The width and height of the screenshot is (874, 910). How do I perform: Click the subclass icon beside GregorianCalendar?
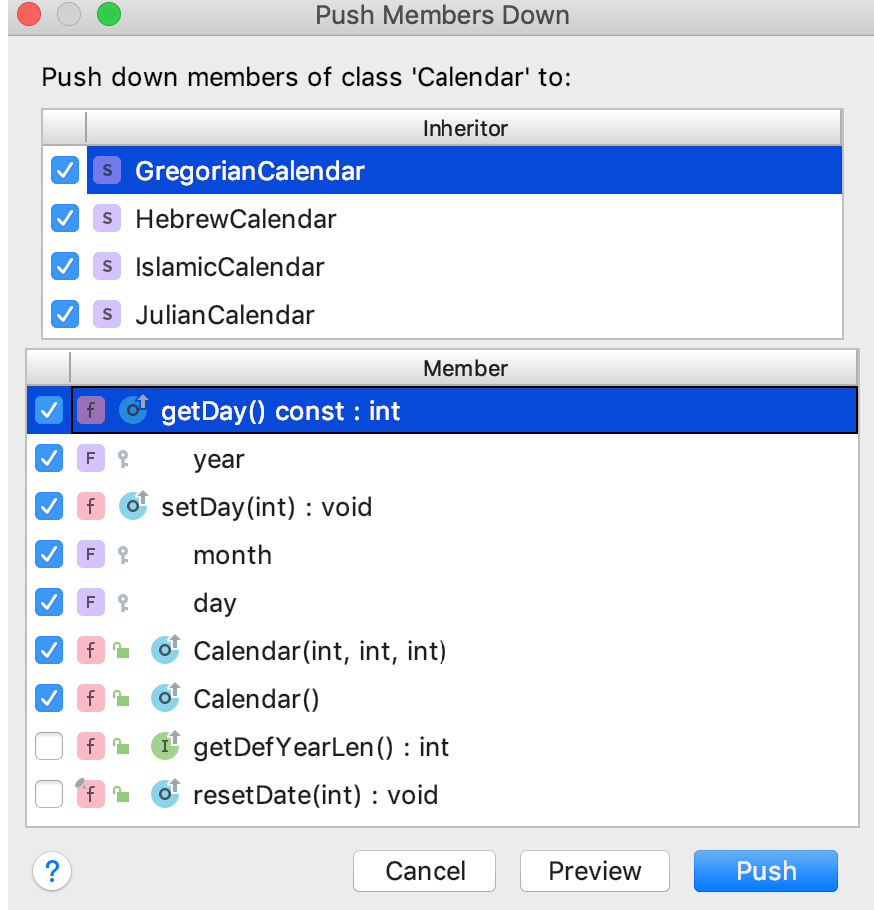107,170
